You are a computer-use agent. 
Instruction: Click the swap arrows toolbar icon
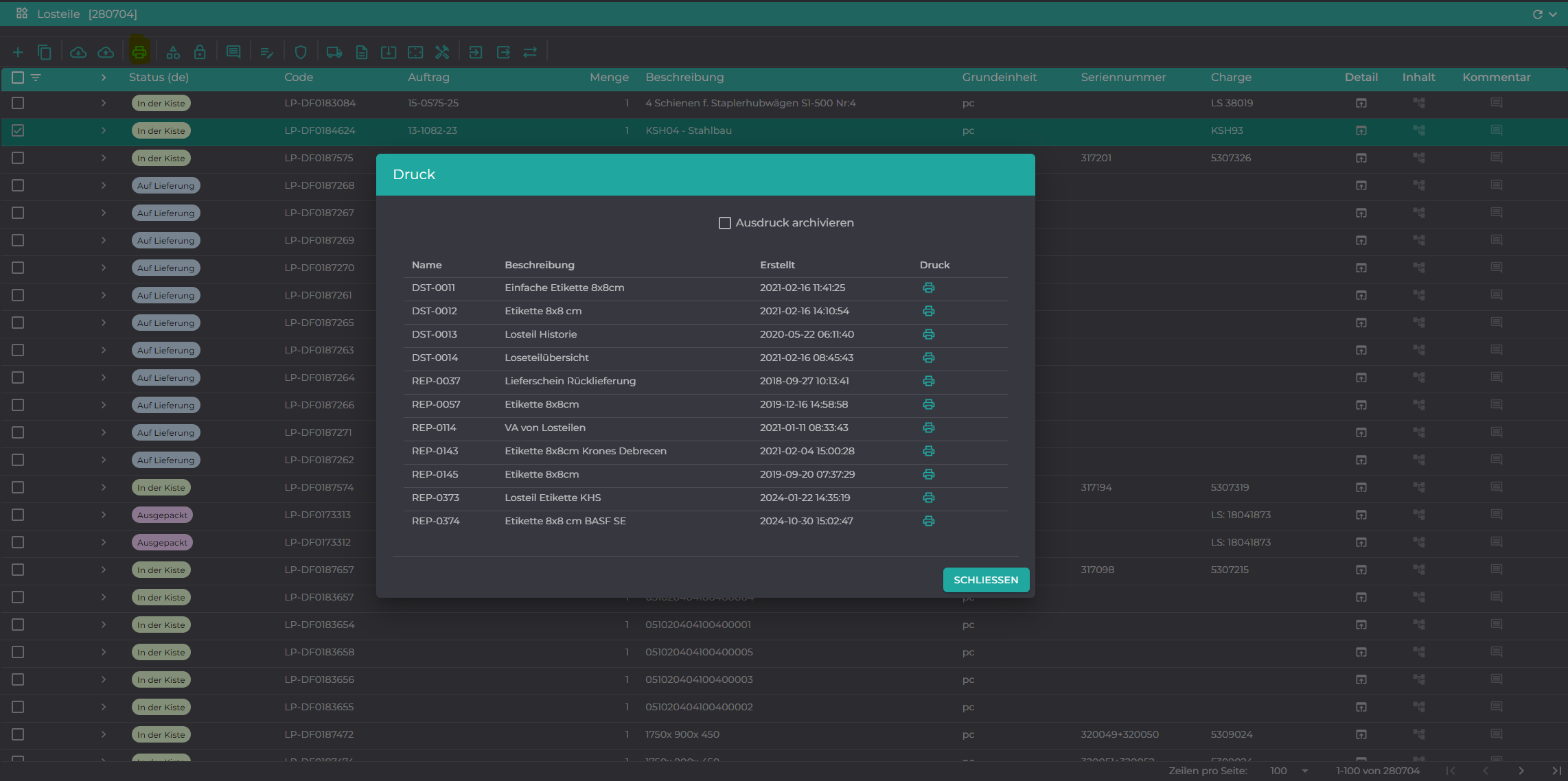[530, 52]
